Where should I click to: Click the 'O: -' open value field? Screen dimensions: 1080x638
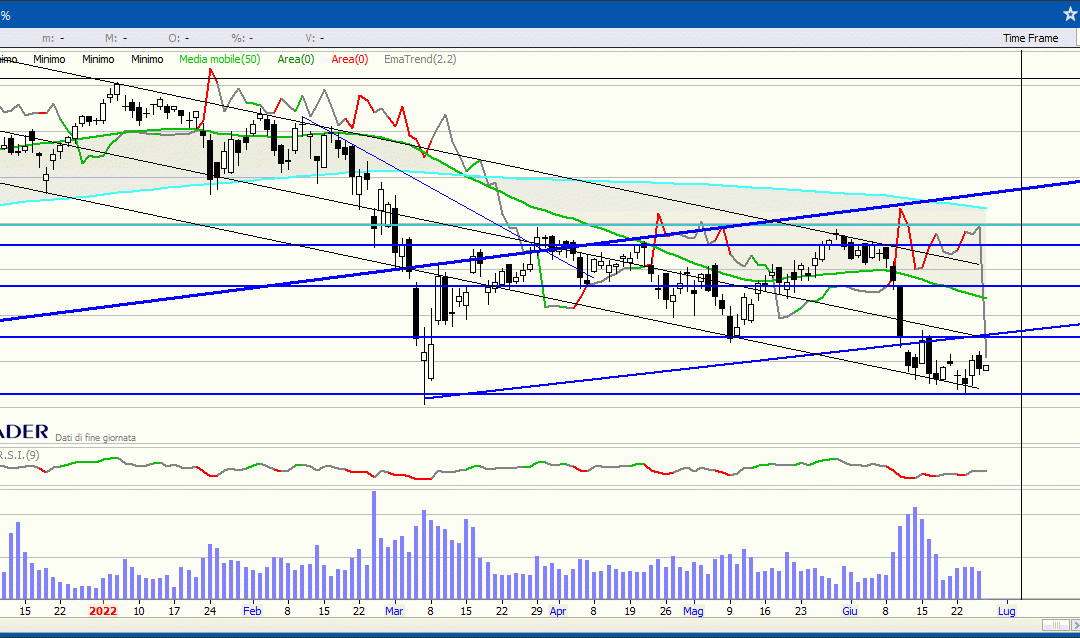tap(179, 39)
